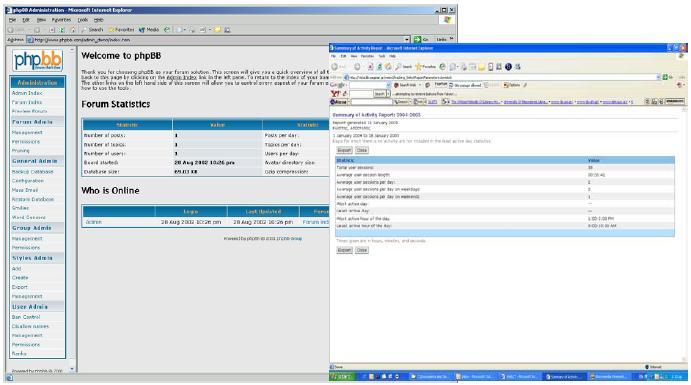The width and height of the screenshot is (691, 385).
Task: Open Search in phpBB Administration toolbar
Action: click(92, 30)
